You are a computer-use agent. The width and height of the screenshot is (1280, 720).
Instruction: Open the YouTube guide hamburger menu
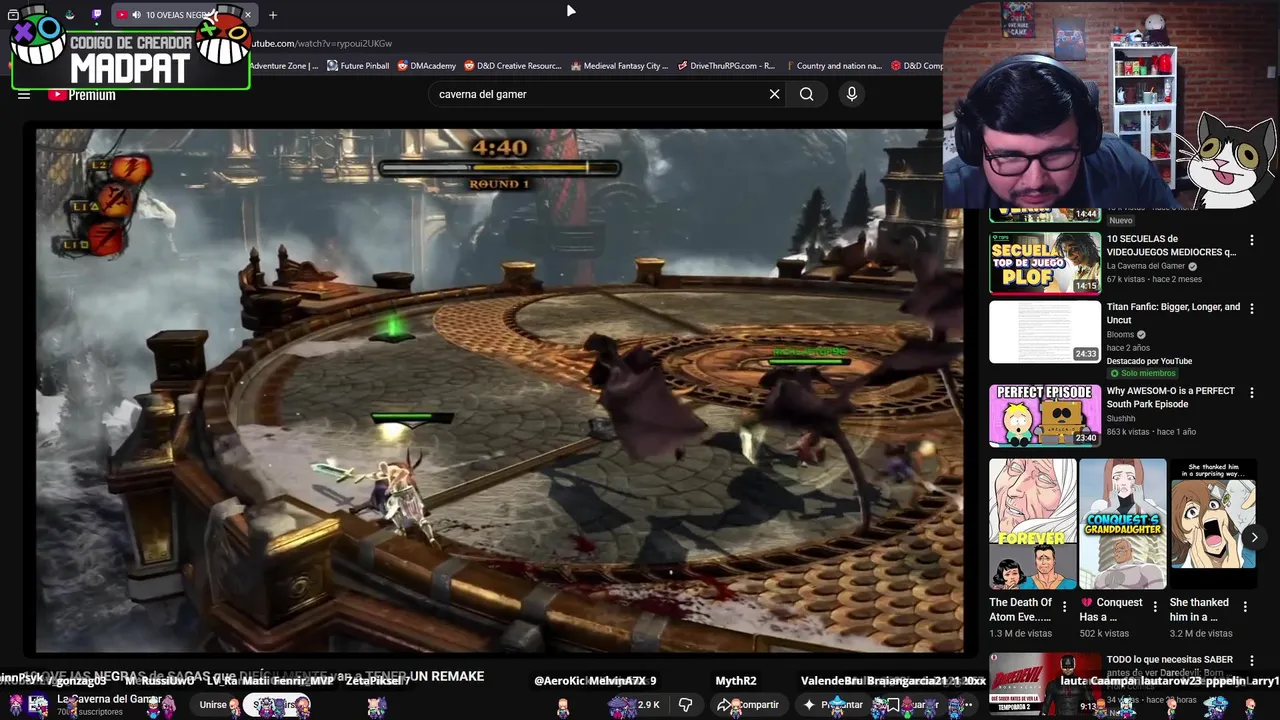pos(24,95)
